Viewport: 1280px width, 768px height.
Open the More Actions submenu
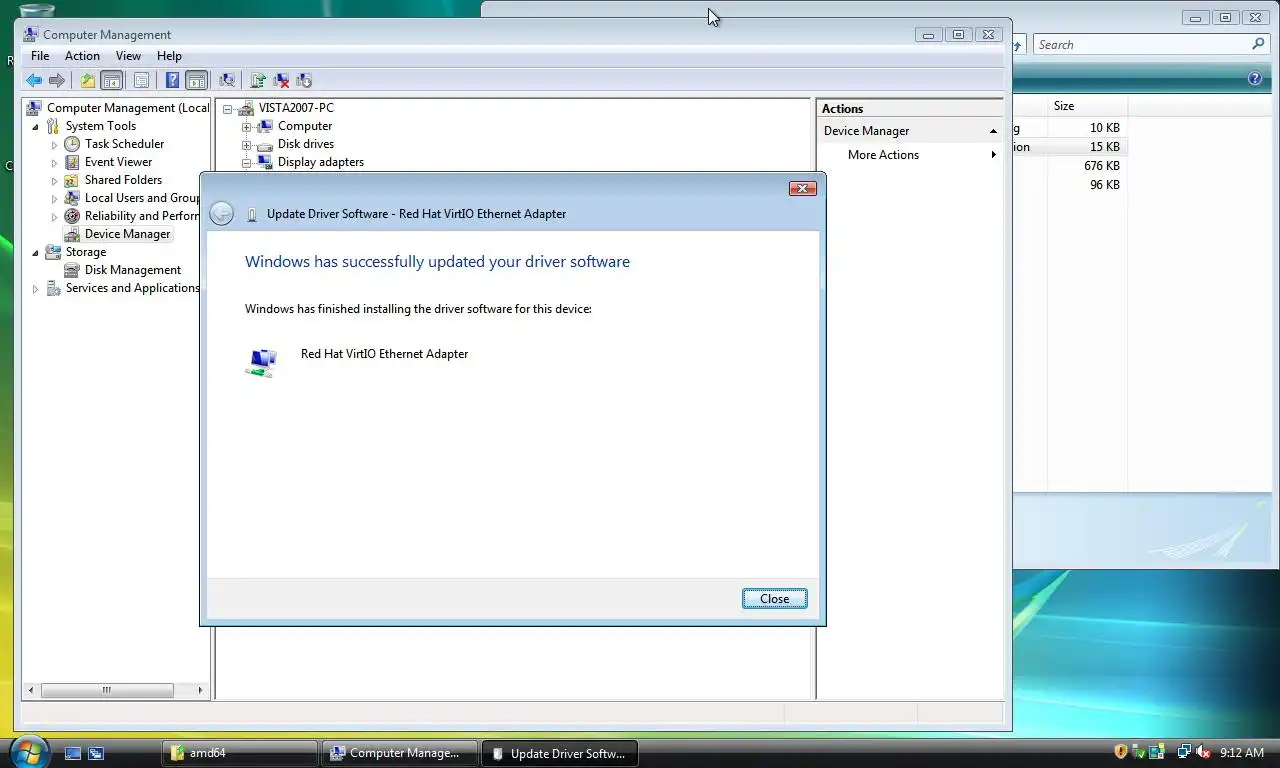click(x=883, y=155)
